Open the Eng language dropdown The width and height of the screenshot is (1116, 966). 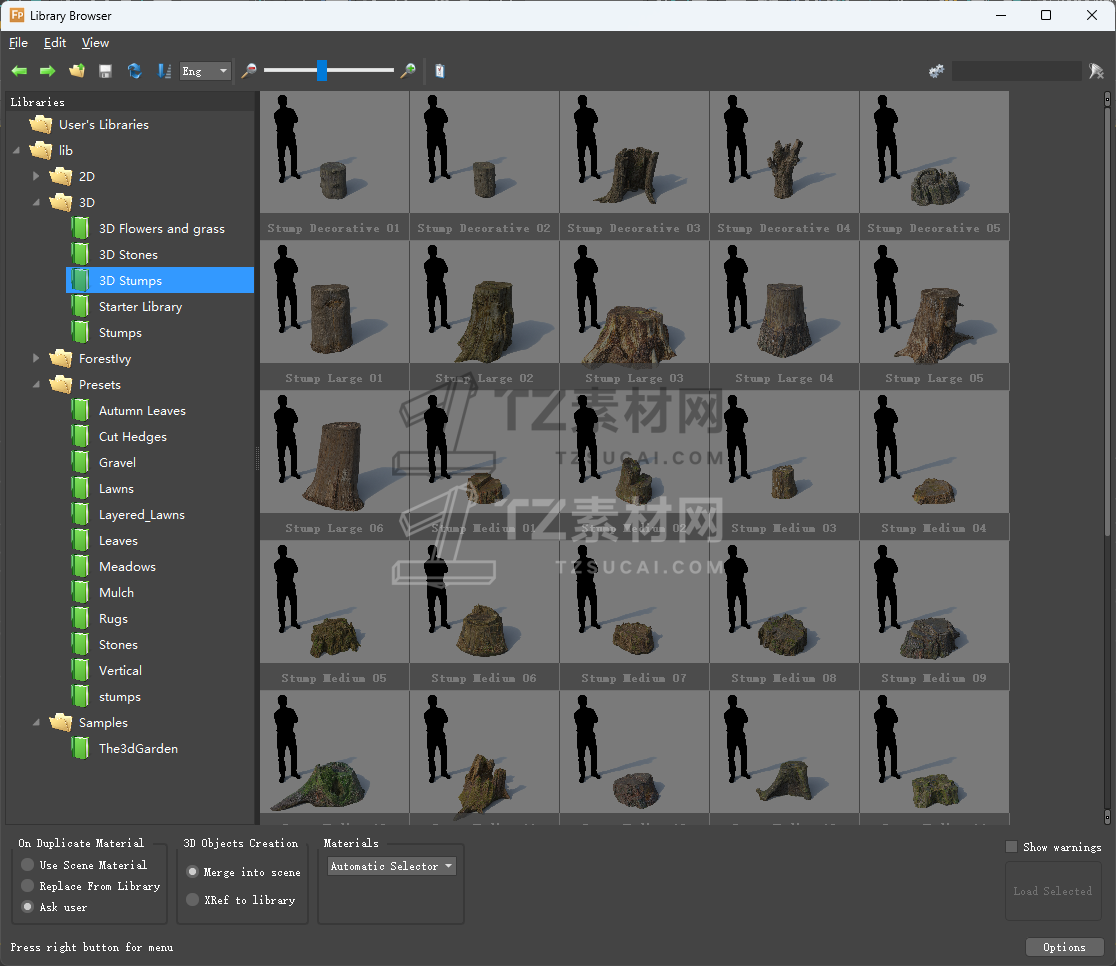(205, 71)
